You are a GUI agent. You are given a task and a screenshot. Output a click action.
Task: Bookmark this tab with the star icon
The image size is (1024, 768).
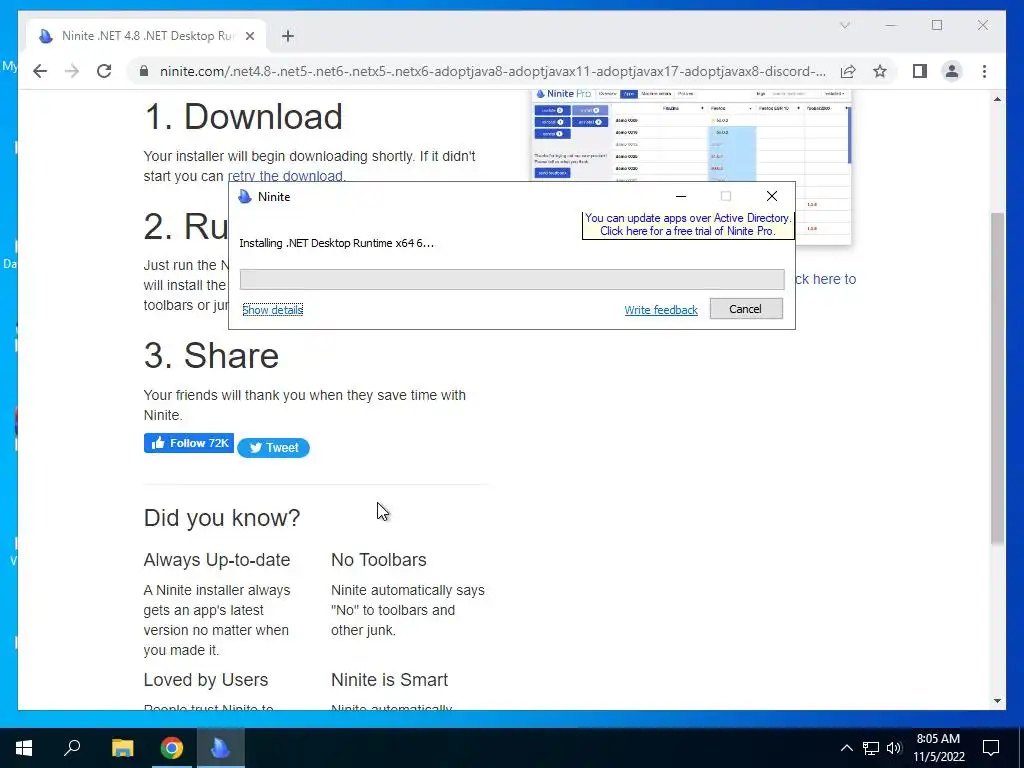[880, 71]
